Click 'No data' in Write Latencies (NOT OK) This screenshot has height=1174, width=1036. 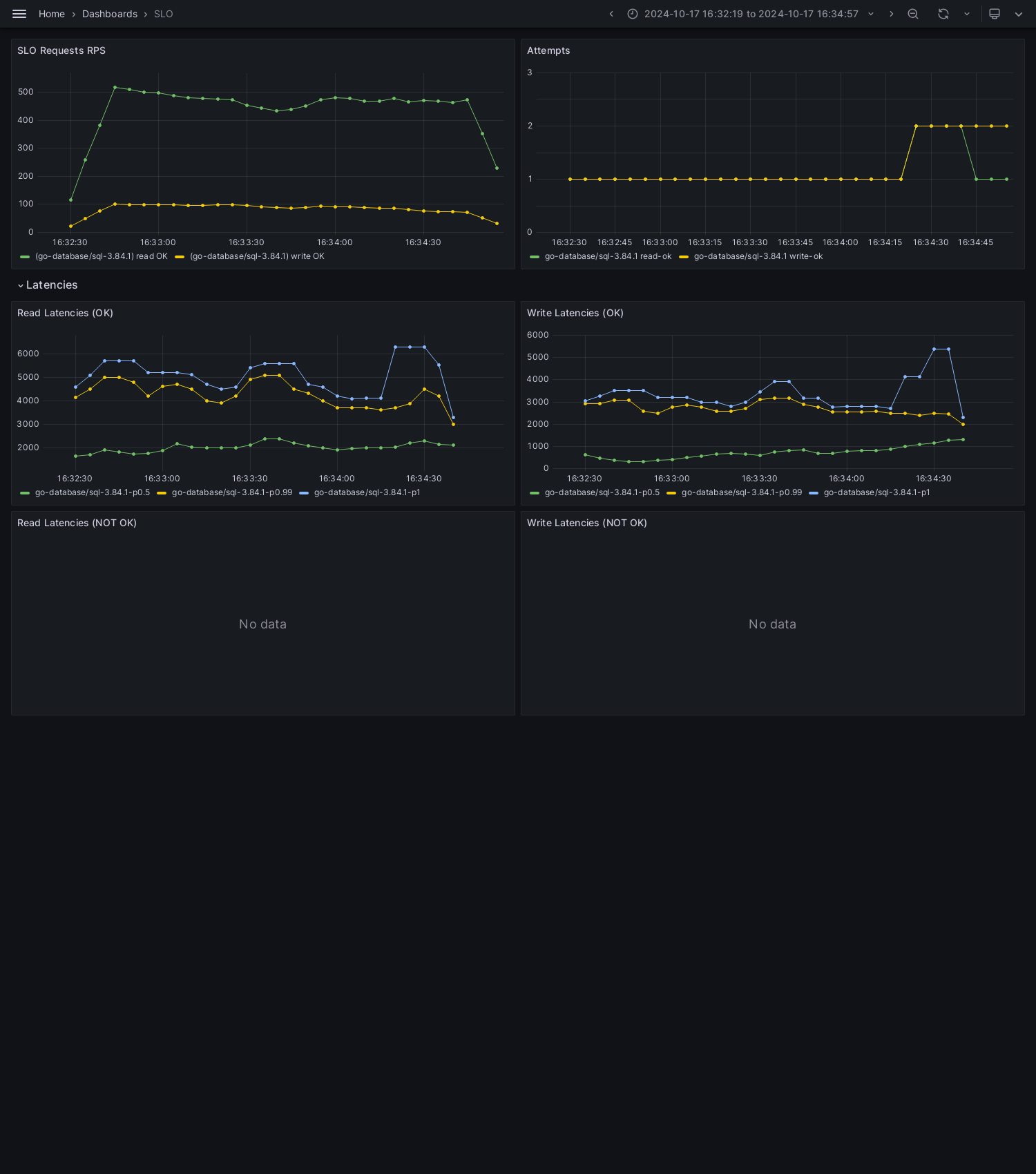pyautogui.click(x=772, y=624)
